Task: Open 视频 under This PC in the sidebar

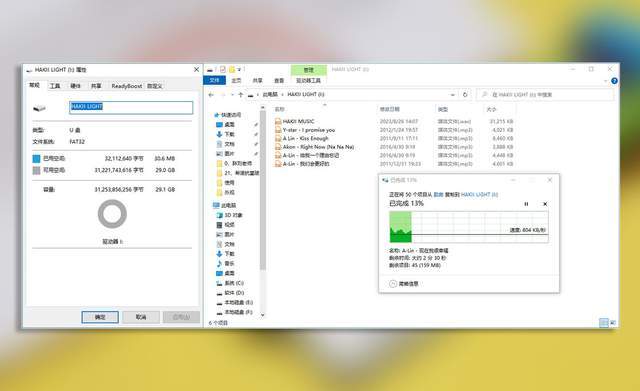Action: (225, 225)
